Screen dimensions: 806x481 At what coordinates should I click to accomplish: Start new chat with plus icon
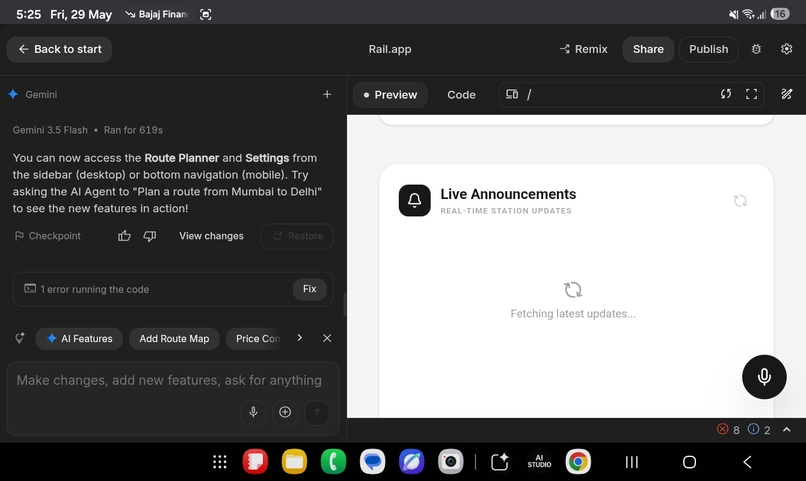click(327, 95)
